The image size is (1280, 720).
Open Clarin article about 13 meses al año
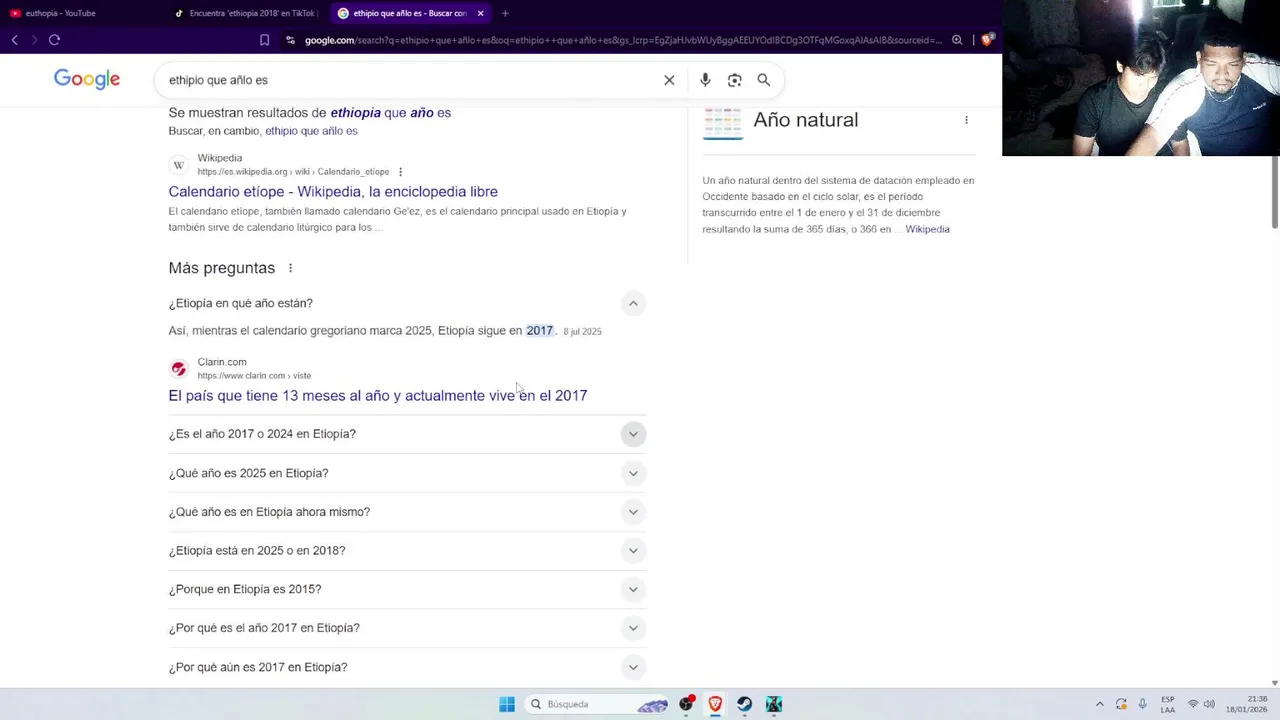tap(378, 396)
